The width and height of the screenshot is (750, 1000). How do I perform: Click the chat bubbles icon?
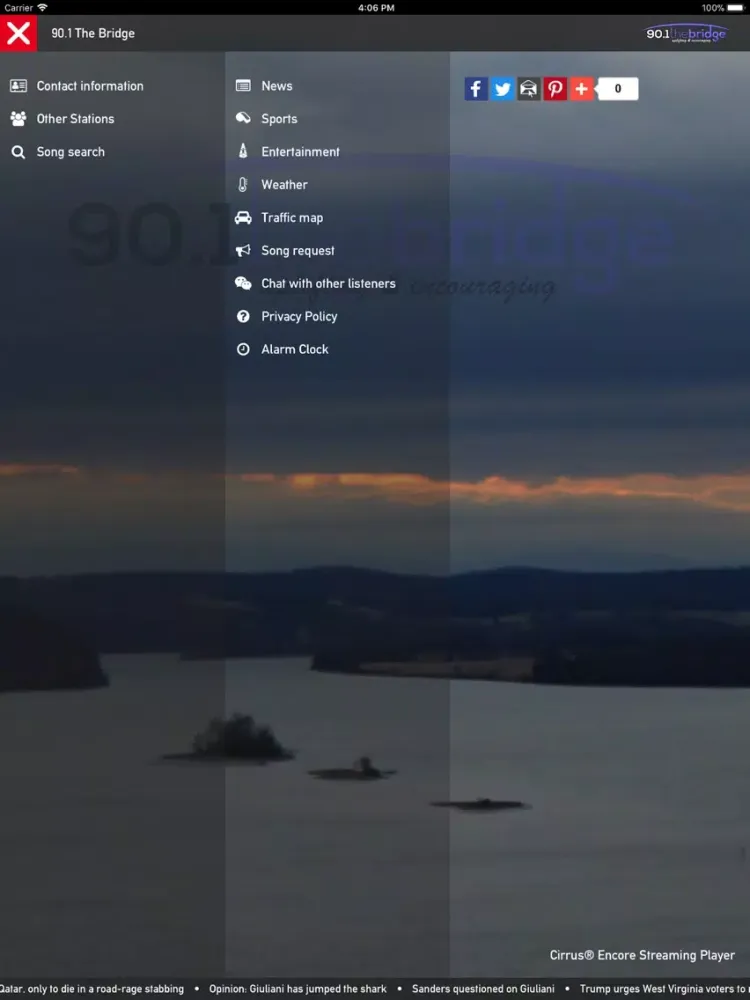[243, 283]
